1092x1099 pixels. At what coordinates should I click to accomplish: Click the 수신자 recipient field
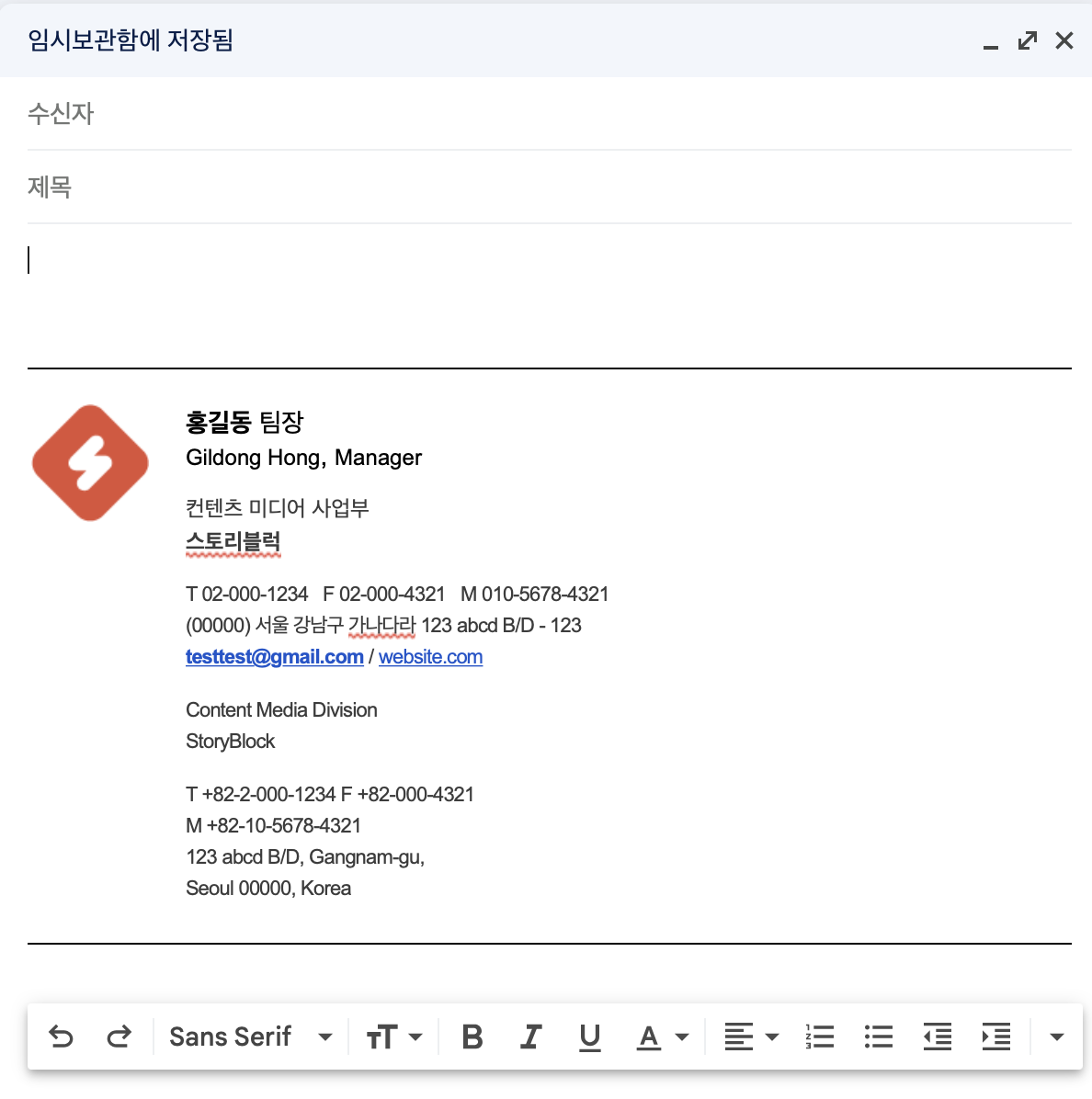[x=549, y=114]
